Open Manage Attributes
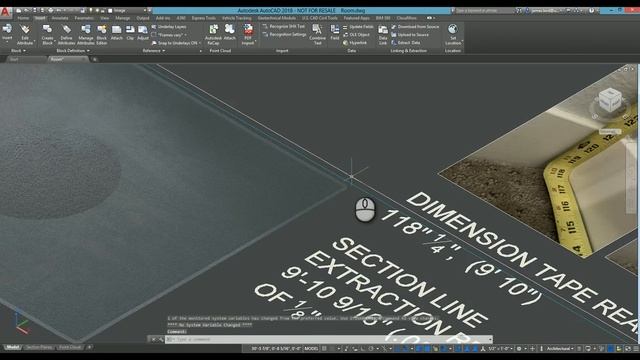 [86, 34]
